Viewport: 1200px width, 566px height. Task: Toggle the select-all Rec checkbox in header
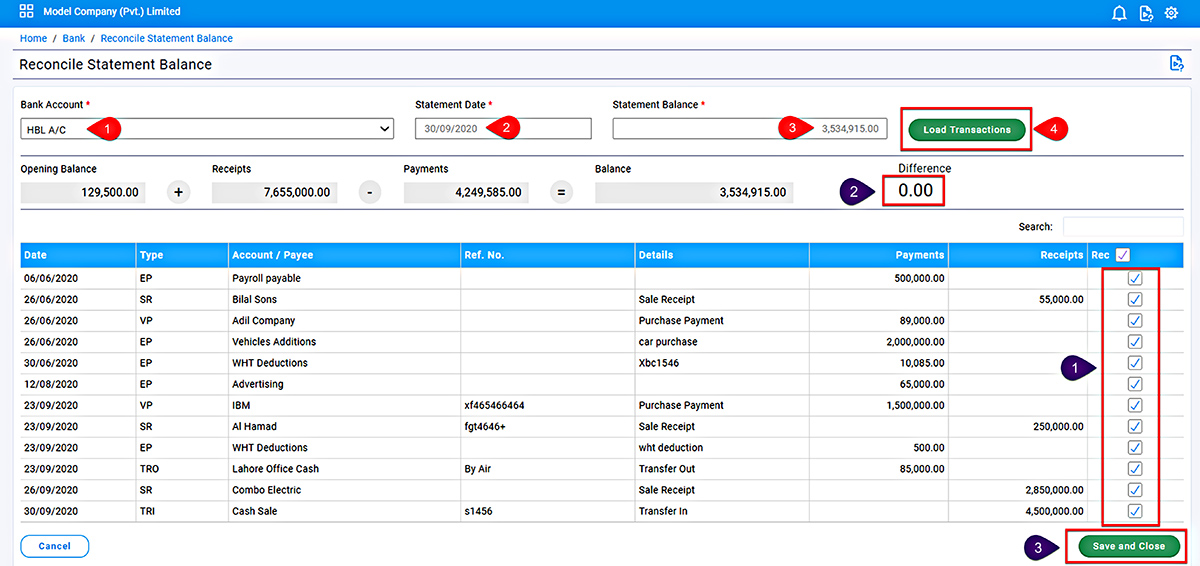[1122, 255]
